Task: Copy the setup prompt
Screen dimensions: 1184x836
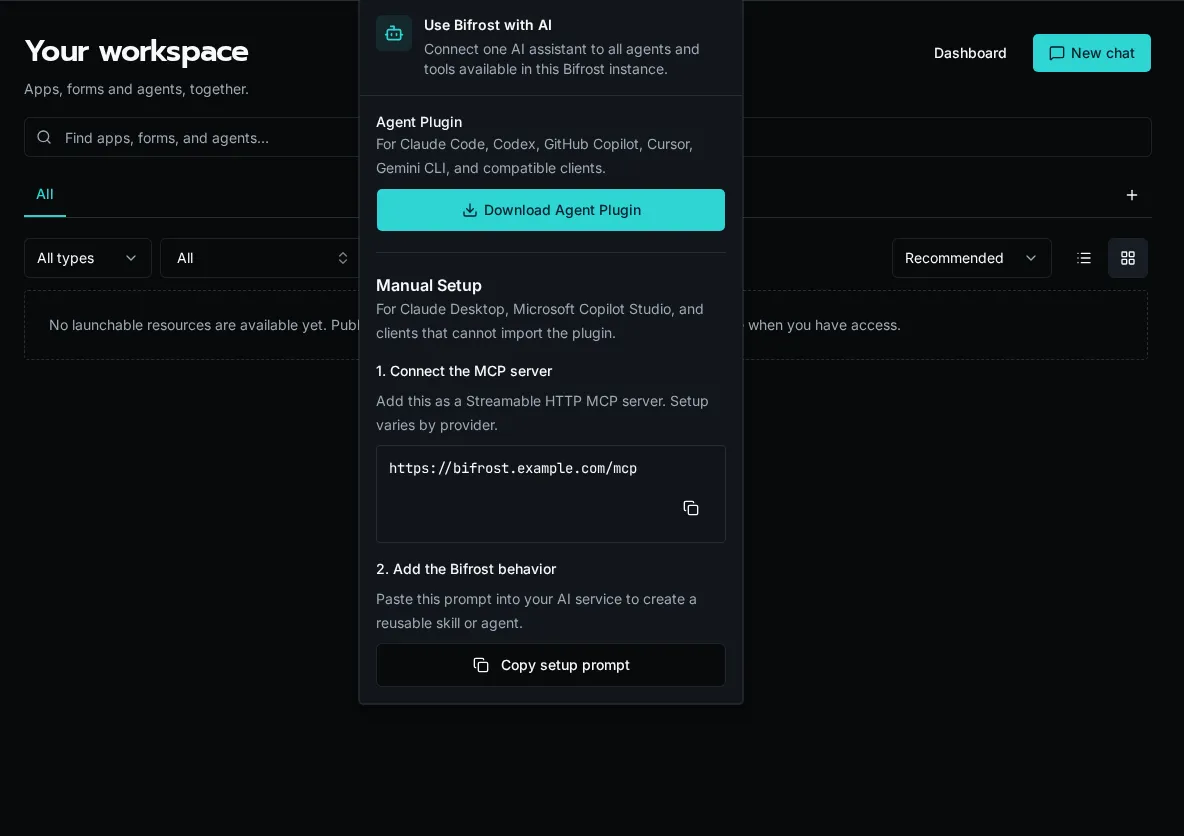Action: coord(550,665)
